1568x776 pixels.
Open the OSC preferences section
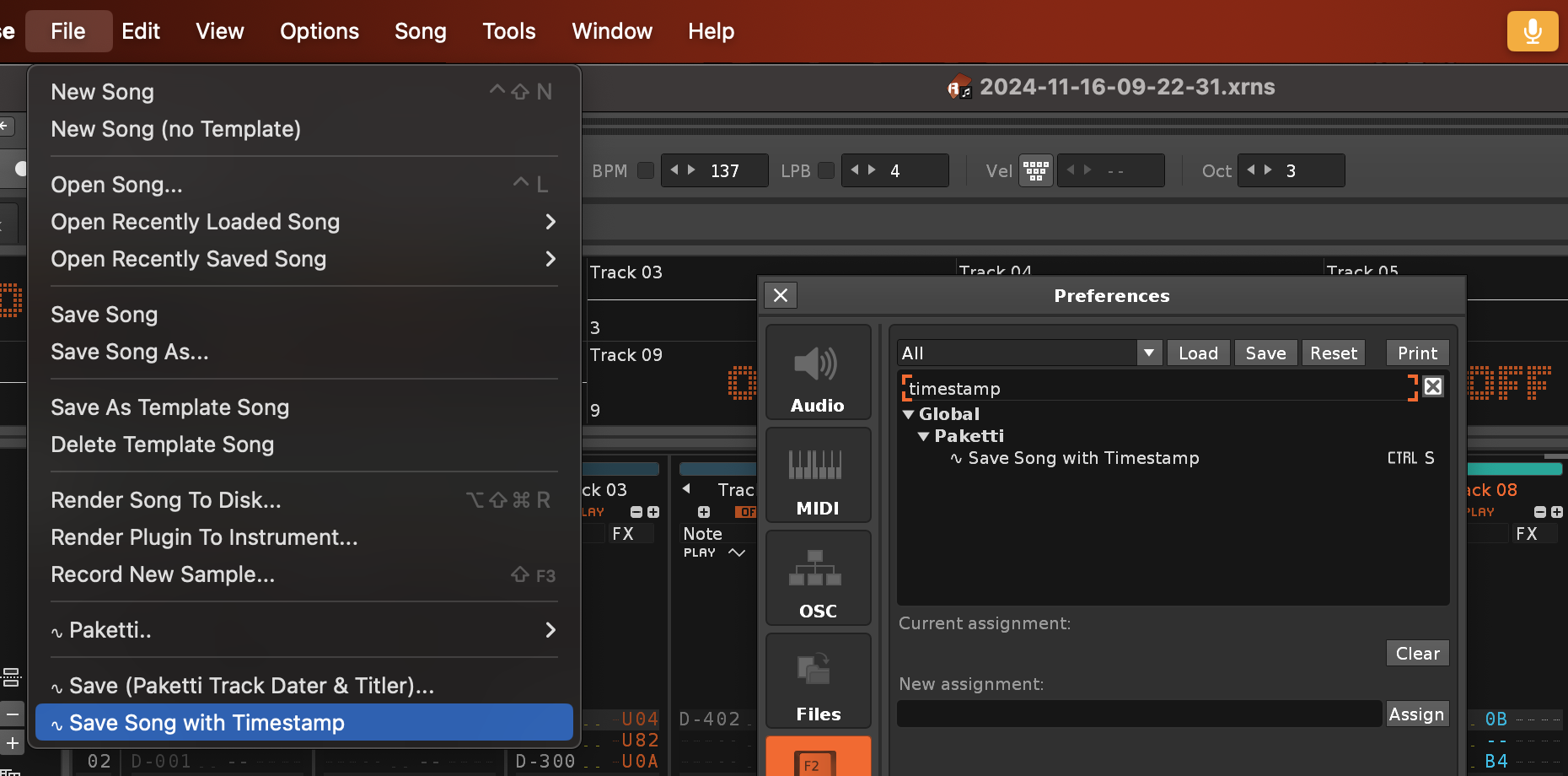pos(818,578)
